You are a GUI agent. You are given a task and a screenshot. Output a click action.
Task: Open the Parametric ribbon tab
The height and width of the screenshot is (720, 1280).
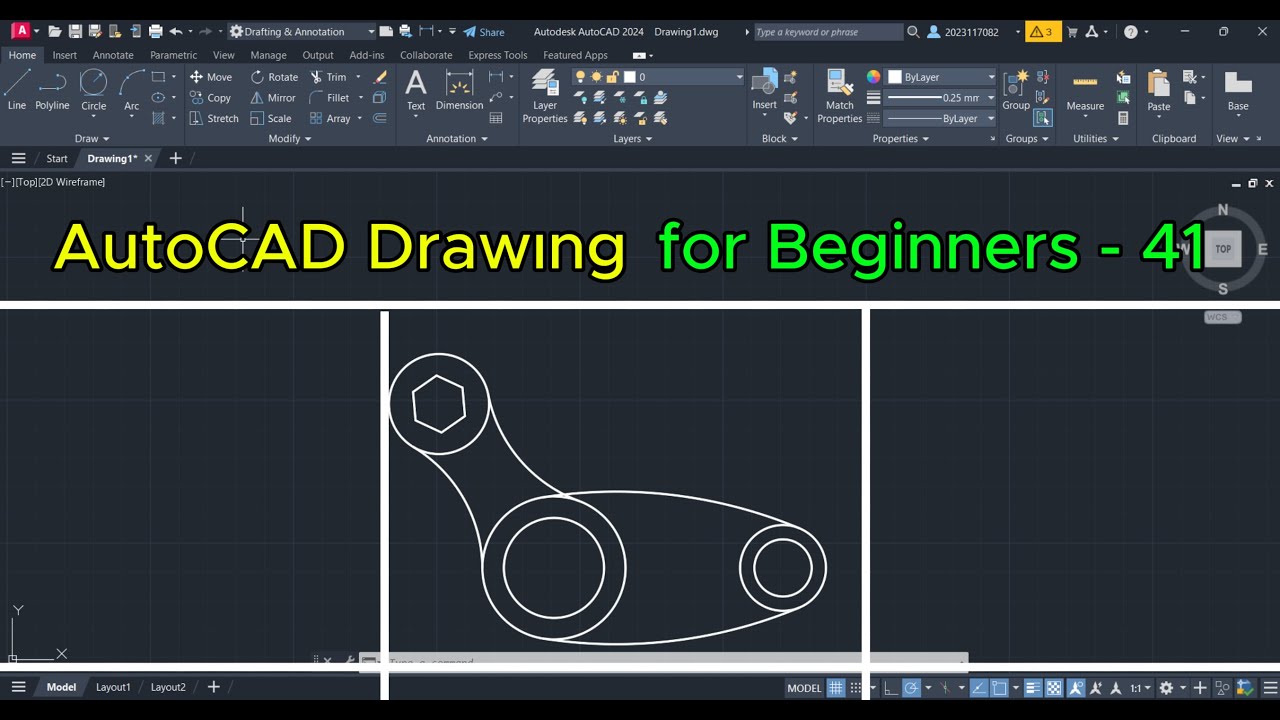[x=174, y=55]
